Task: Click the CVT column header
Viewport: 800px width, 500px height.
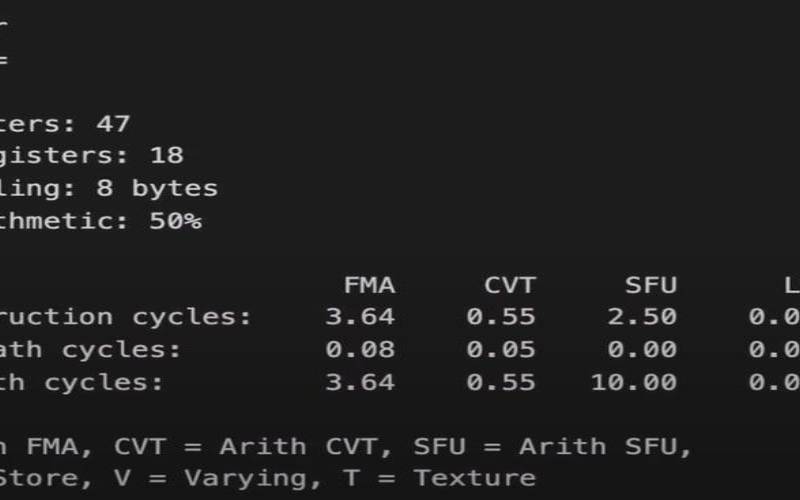Action: click(510, 285)
